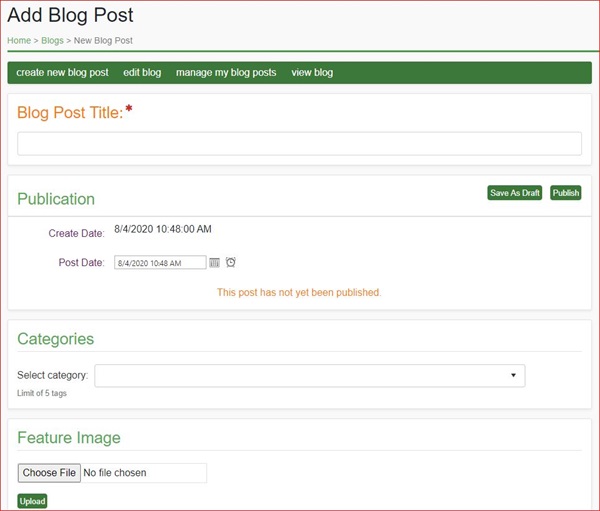This screenshot has width=600, height=511.
Task: Select 'edit blog' in the green menu bar
Action: tap(142, 73)
